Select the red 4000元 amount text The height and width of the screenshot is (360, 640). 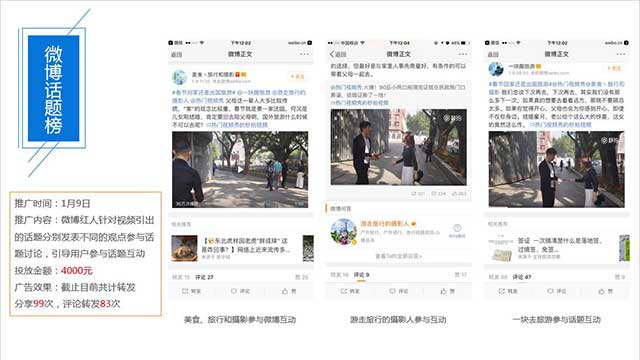pyautogui.click(x=77, y=270)
